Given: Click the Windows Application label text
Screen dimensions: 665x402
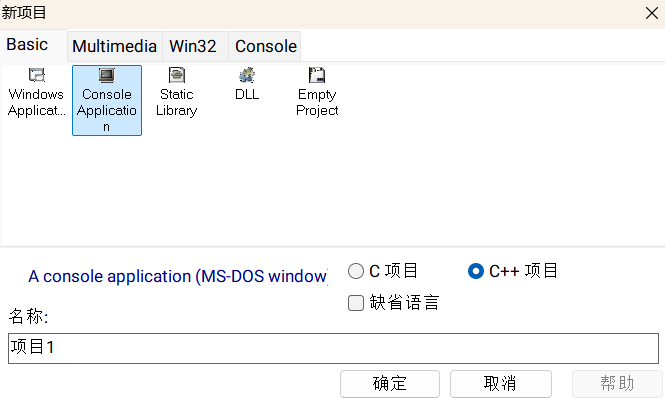Looking at the screenshot, I should (36, 102).
